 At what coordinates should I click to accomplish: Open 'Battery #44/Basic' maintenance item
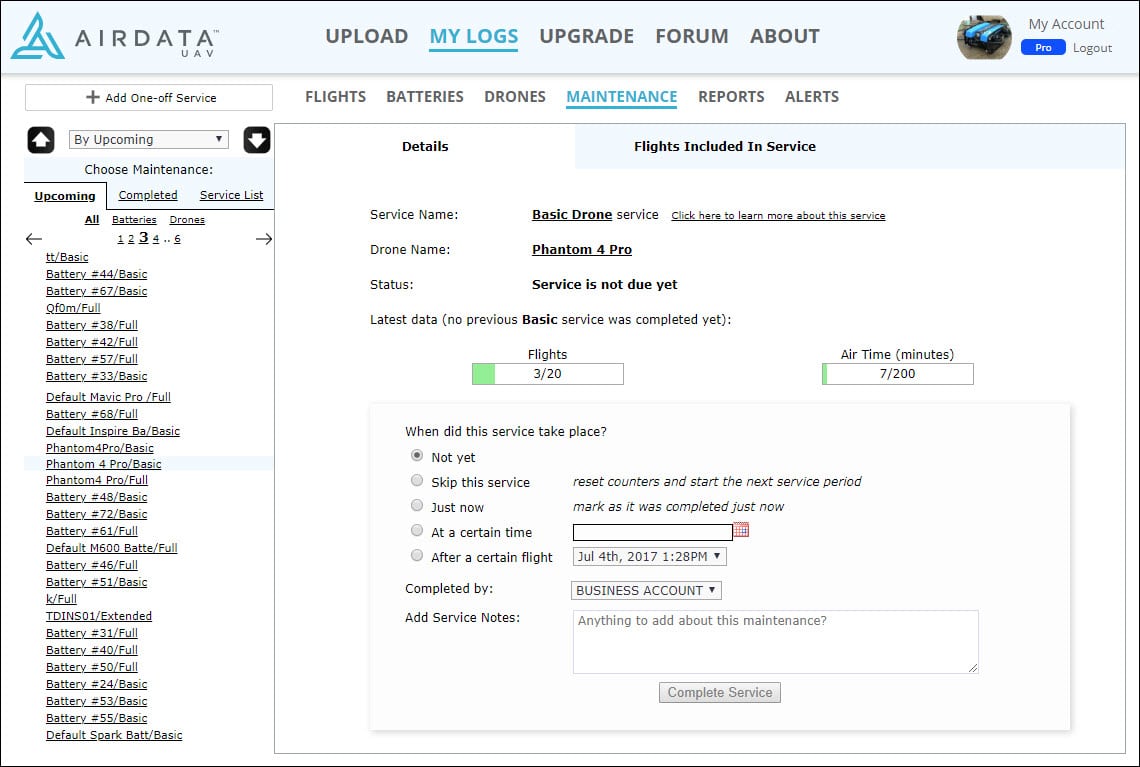click(96, 274)
